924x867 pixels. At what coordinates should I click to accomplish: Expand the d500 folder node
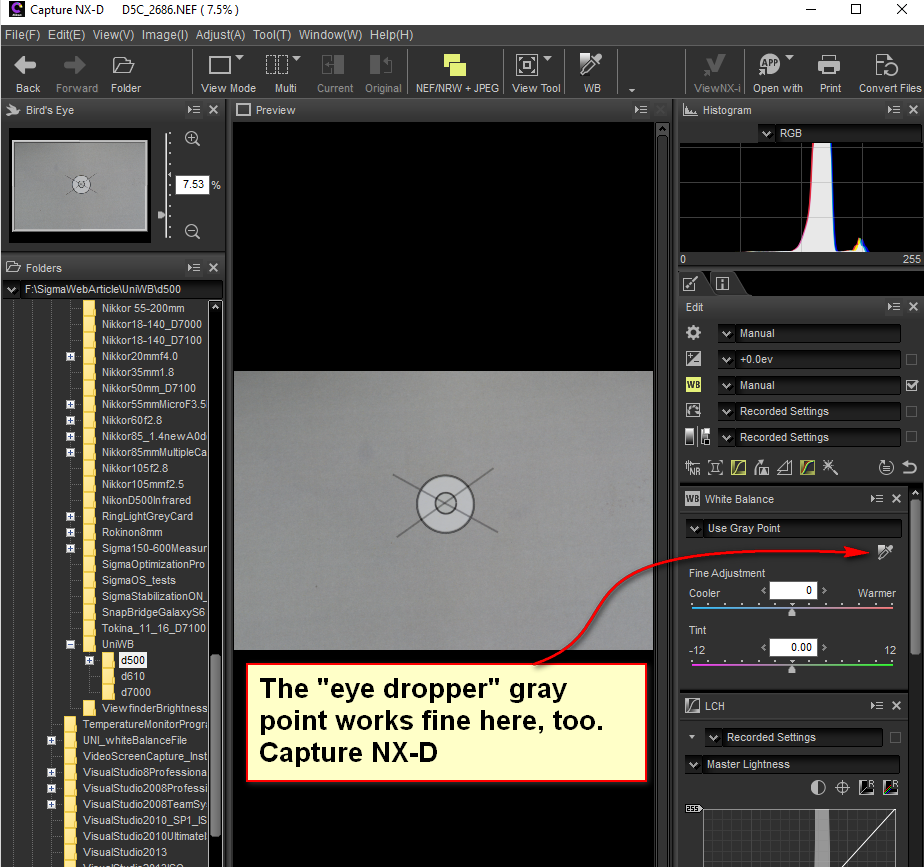90,660
